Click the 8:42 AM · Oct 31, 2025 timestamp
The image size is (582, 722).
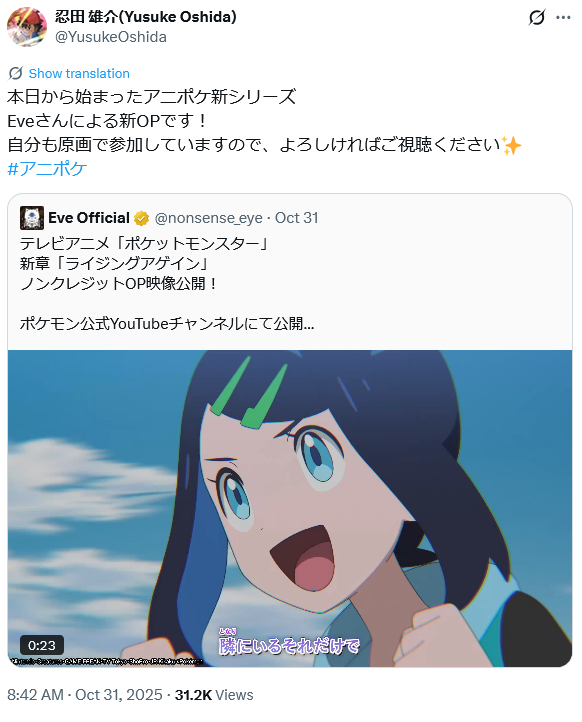pos(85,694)
